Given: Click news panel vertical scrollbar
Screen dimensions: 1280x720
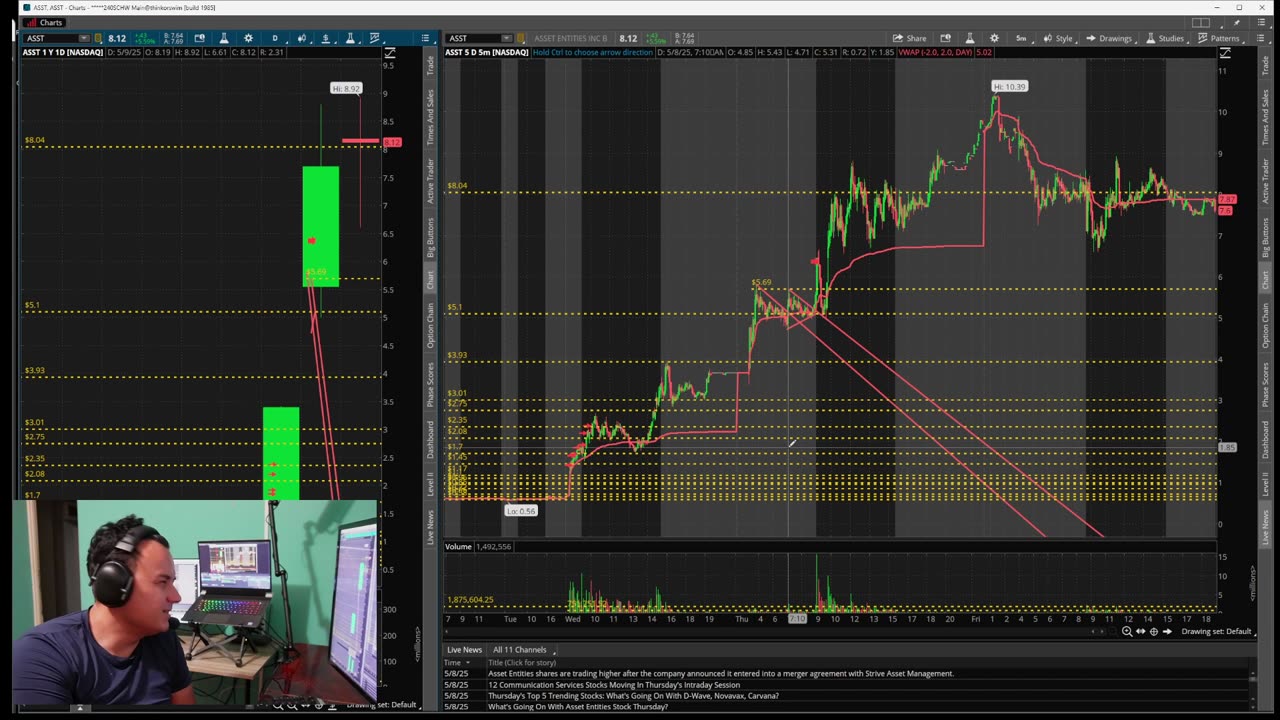Looking at the screenshot, I should 1252,679.
